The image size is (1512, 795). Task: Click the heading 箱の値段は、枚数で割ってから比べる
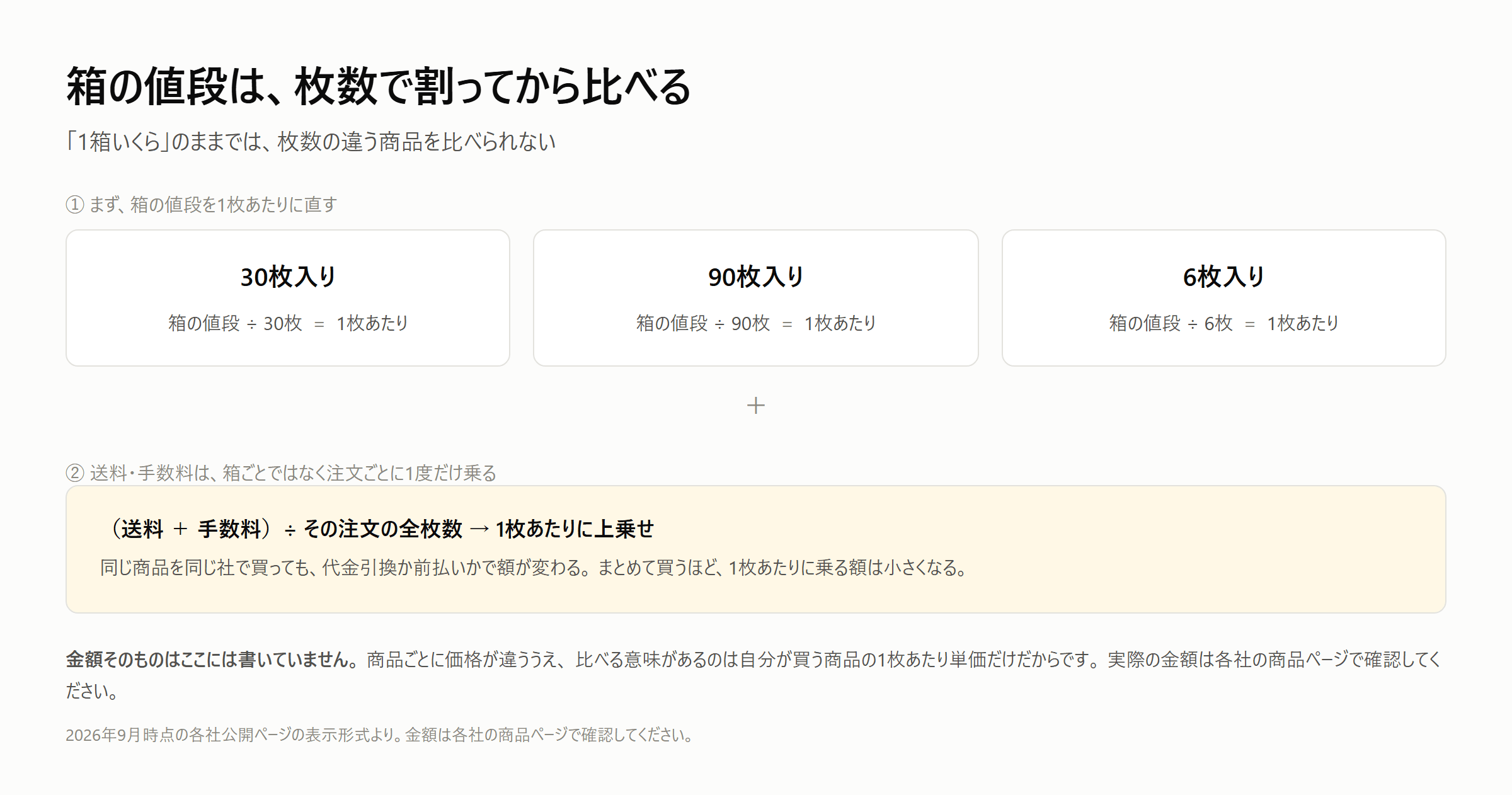[379, 86]
